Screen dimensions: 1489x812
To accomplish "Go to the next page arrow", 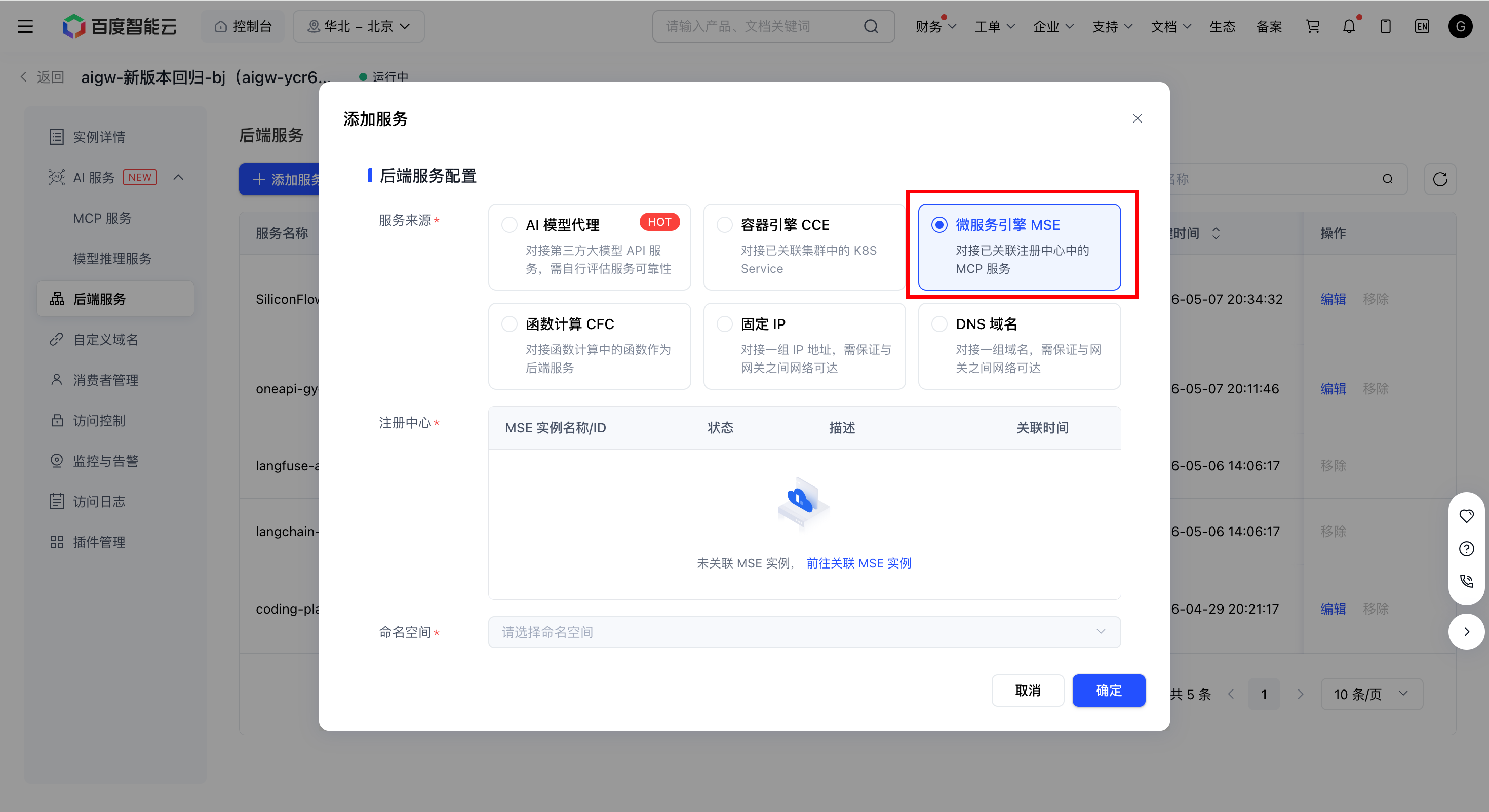I will pos(1301,694).
